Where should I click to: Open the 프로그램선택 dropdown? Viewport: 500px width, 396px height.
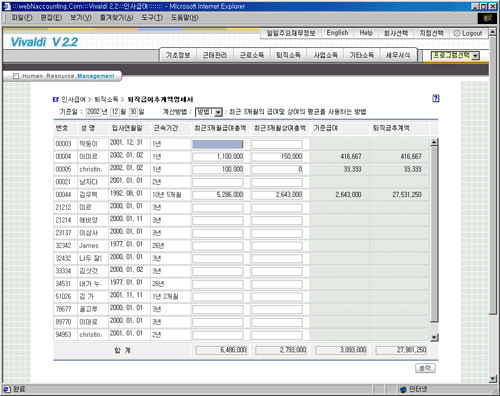pos(455,56)
